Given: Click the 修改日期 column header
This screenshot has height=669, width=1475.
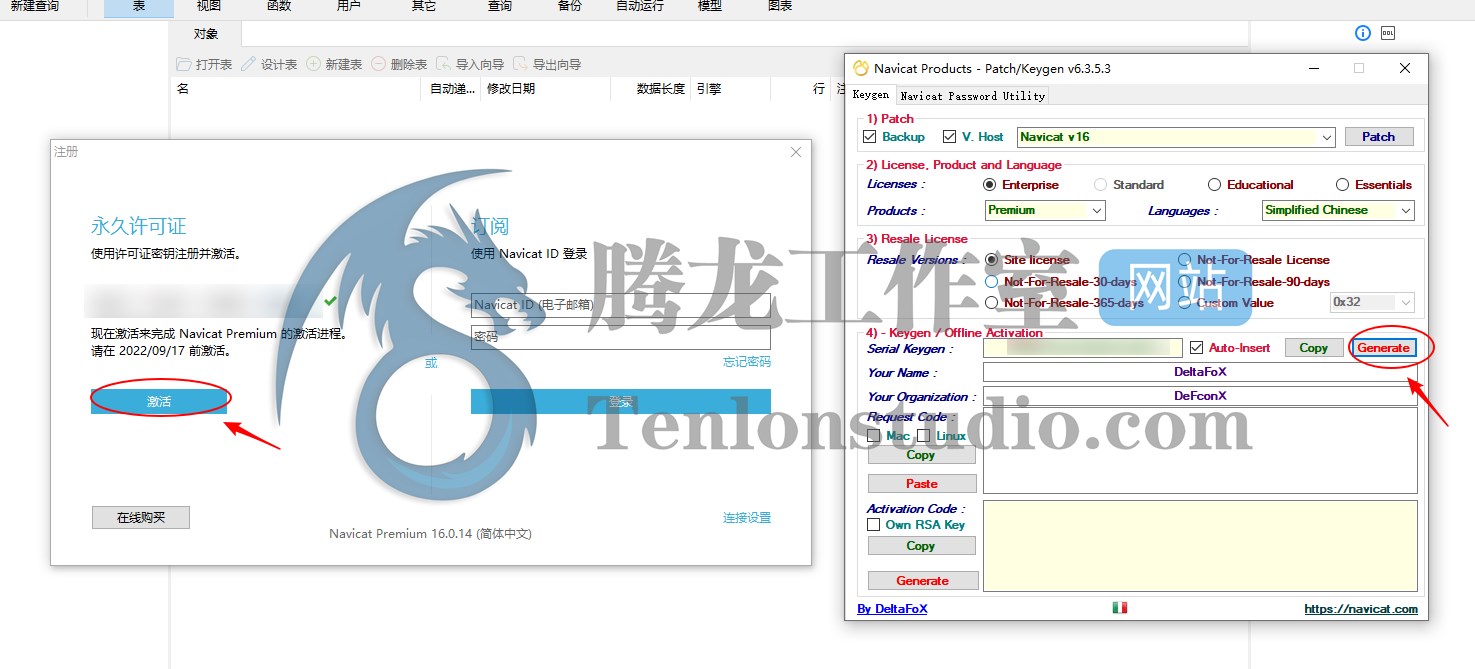Looking at the screenshot, I should [x=511, y=89].
